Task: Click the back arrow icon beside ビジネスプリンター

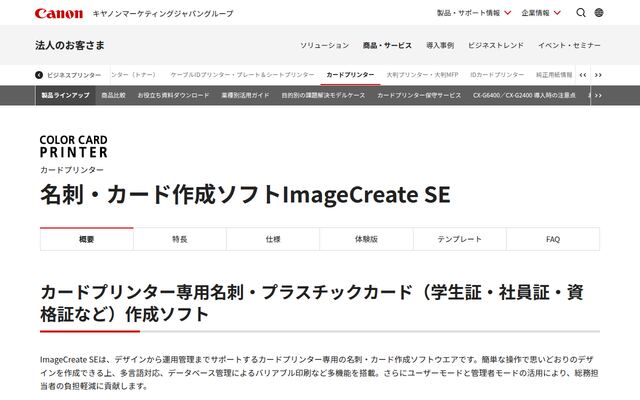Action: click(39, 75)
